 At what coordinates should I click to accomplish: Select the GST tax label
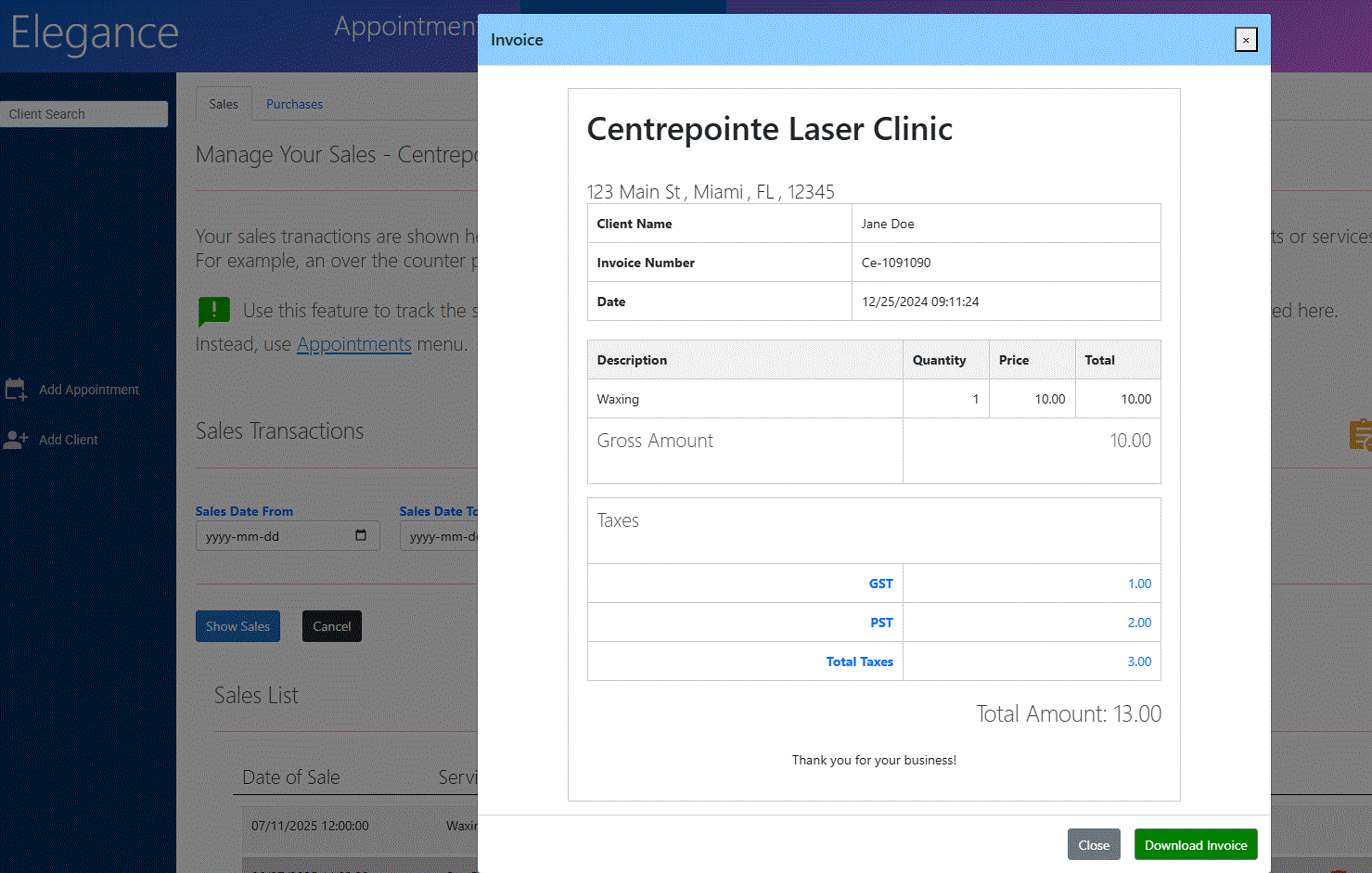[880, 584]
